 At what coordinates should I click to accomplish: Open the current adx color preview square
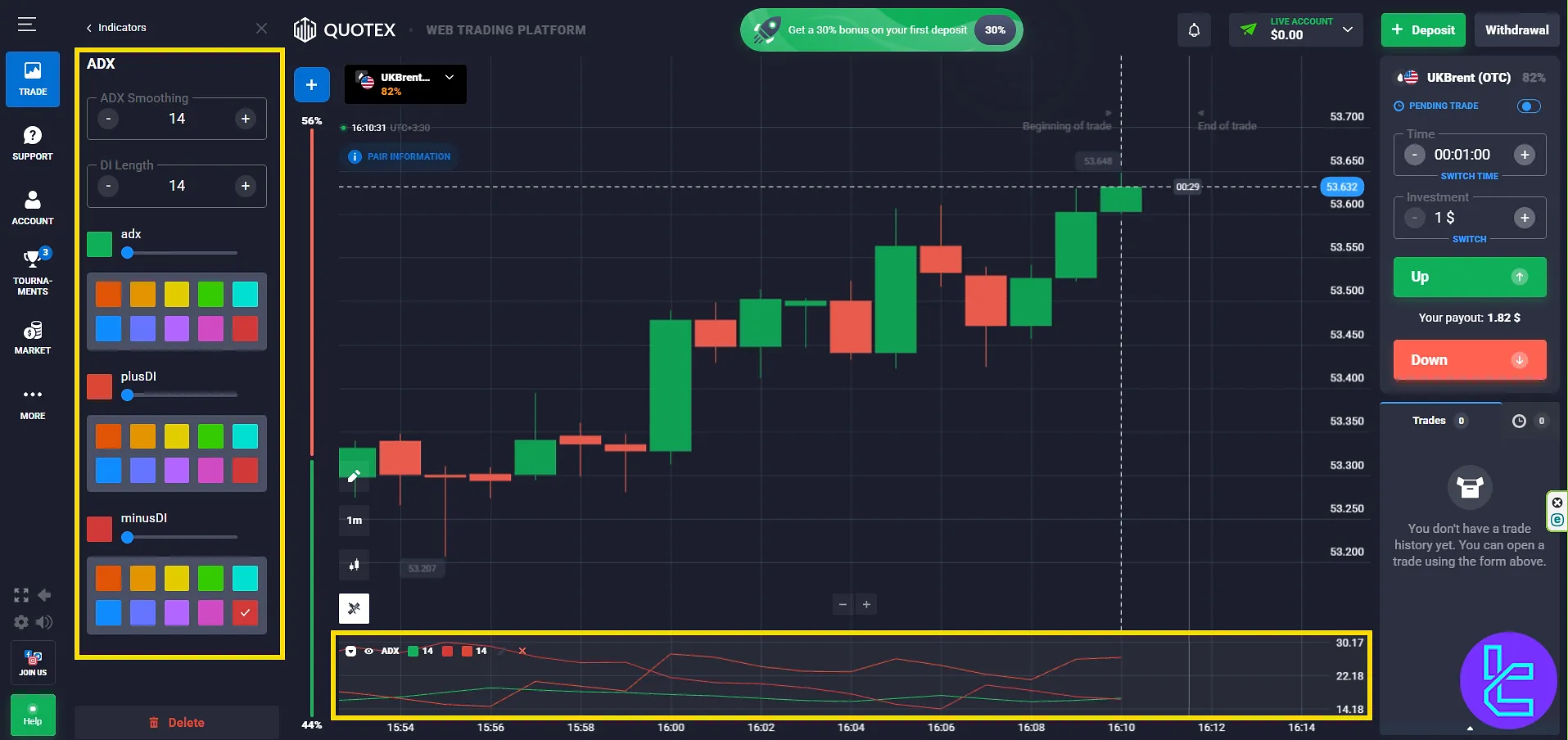[100, 245]
